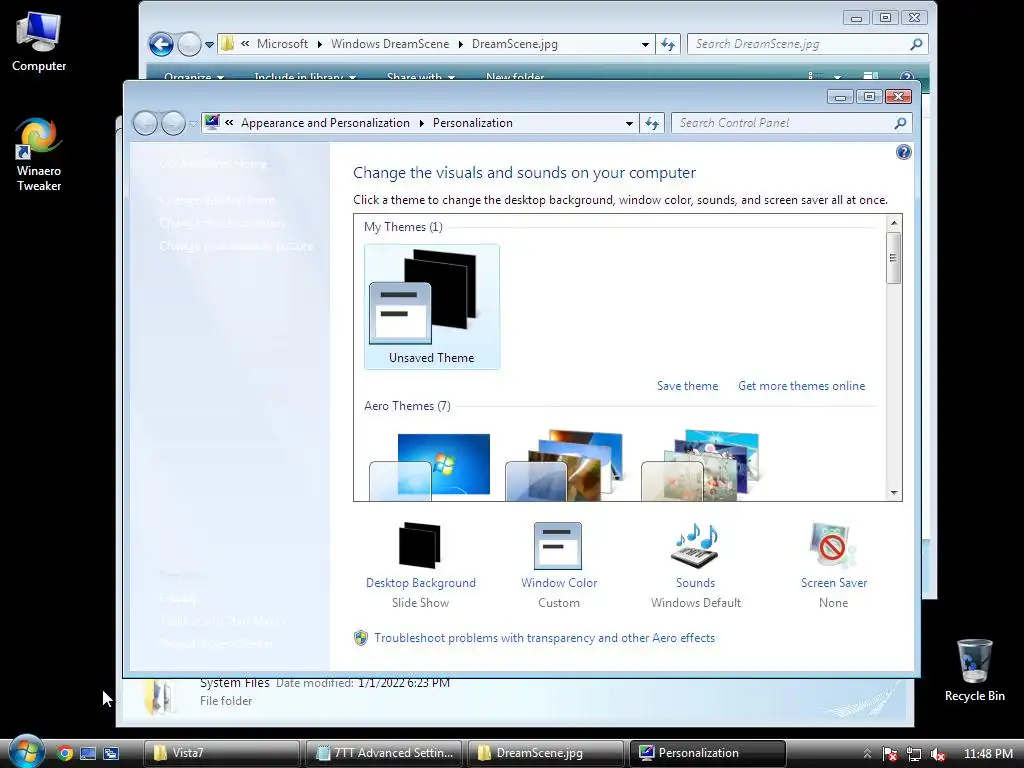Image resolution: width=1024 pixels, height=768 pixels.
Task: Click the muted volume tray icon
Action: point(938,754)
